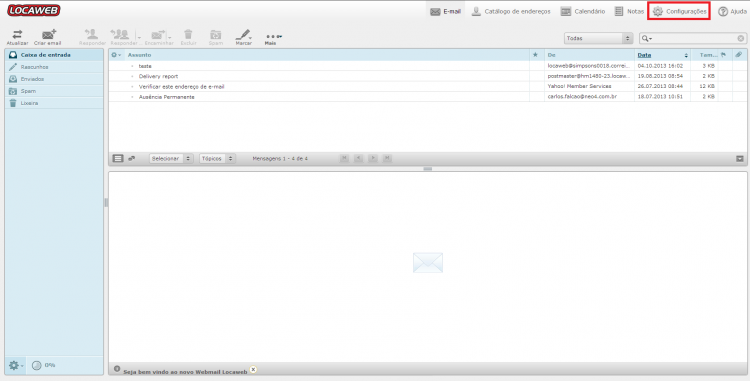Click the date 04.10.2013 16:02
The height and width of the screenshot is (381, 750).
pyautogui.click(x=660, y=66)
